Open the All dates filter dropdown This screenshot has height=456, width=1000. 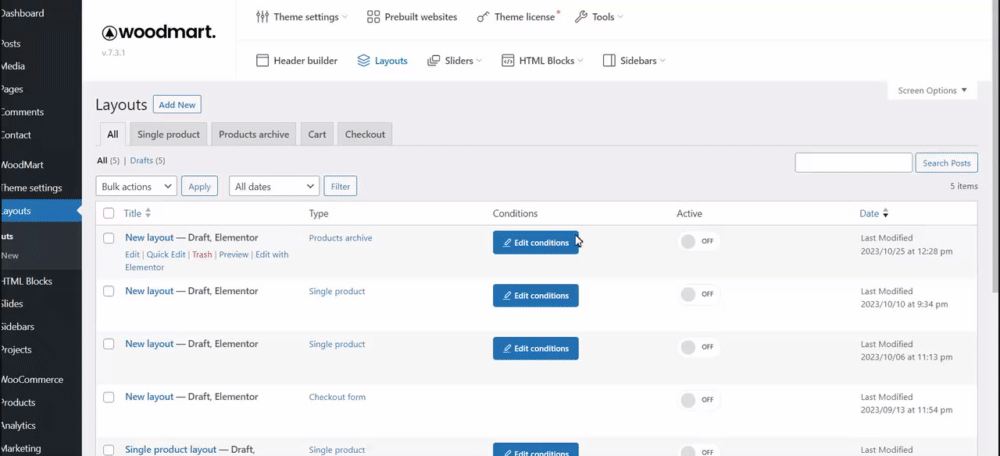pos(274,186)
